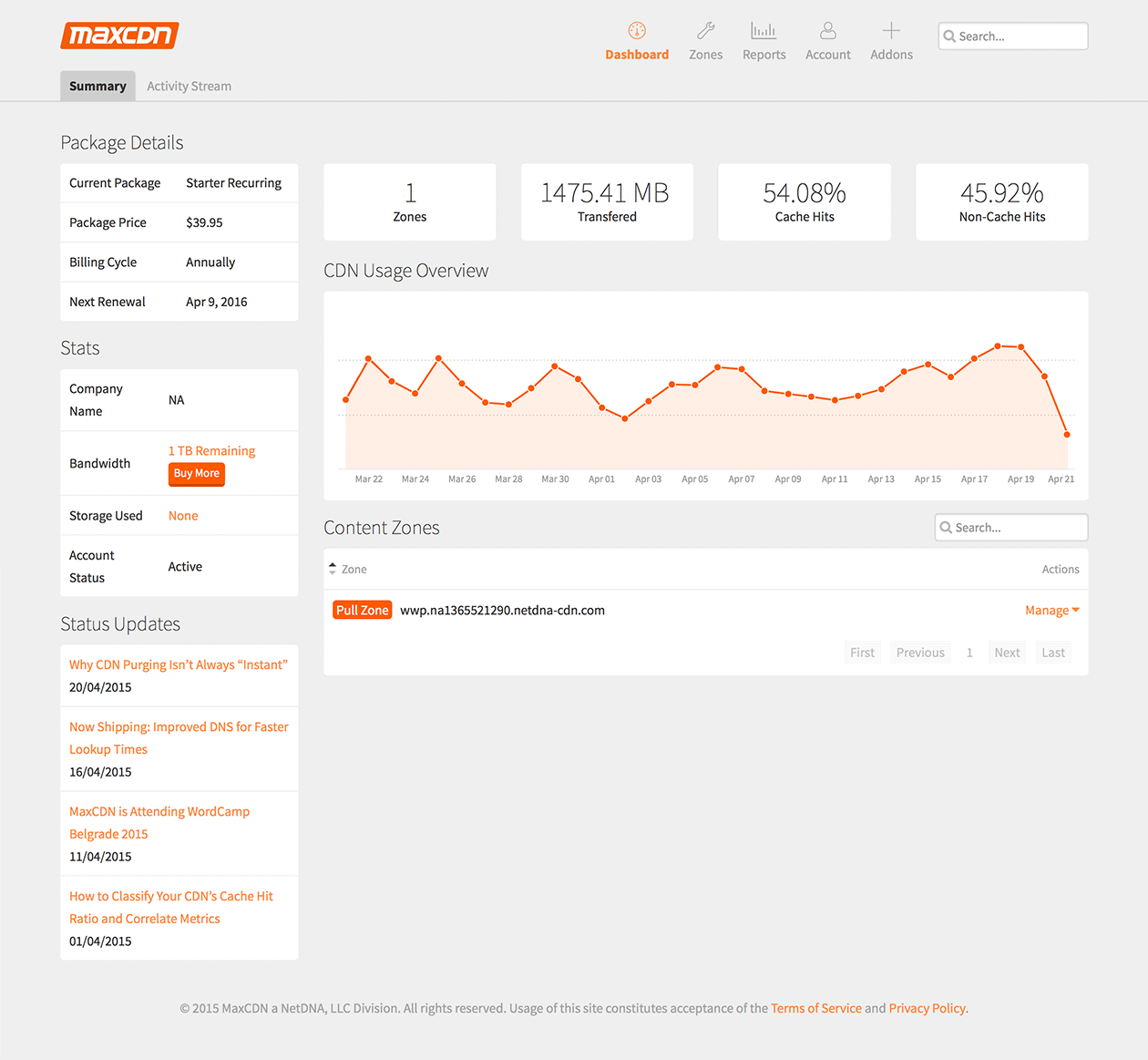
Task: Click the Apr 01 label on chart axis
Action: click(x=601, y=479)
